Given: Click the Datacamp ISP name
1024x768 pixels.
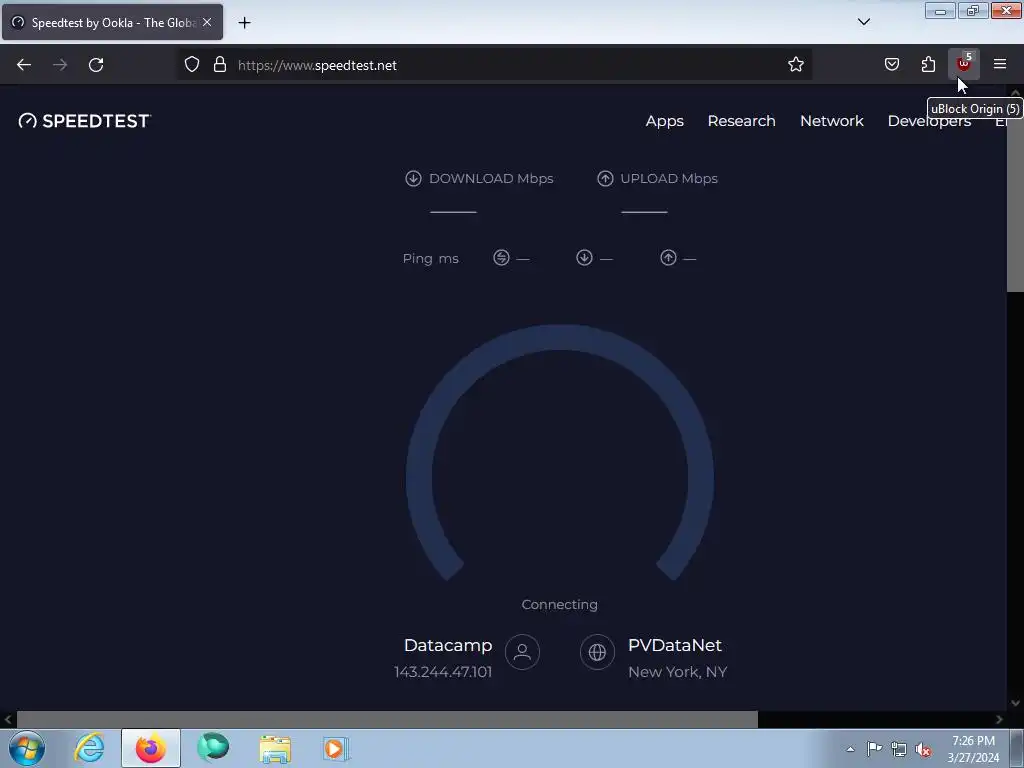Looking at the screenshot, I should pyautogui.click(x=448, y=645).
